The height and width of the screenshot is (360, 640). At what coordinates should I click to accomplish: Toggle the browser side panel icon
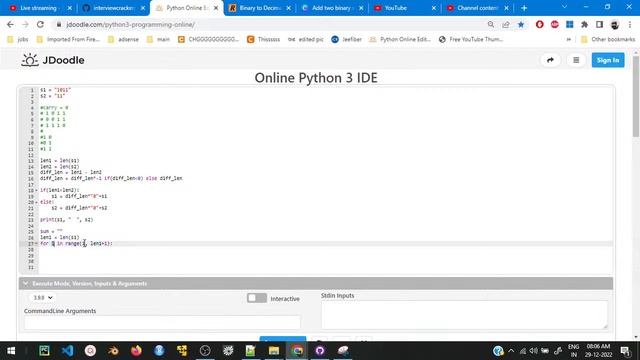(599, 24)
